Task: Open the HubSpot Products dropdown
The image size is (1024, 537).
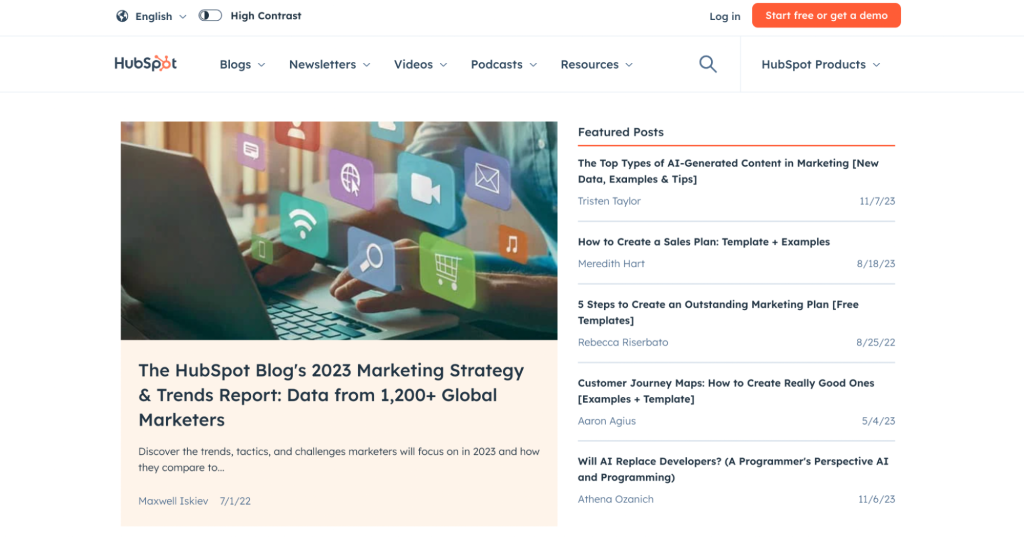Action: 821,65
